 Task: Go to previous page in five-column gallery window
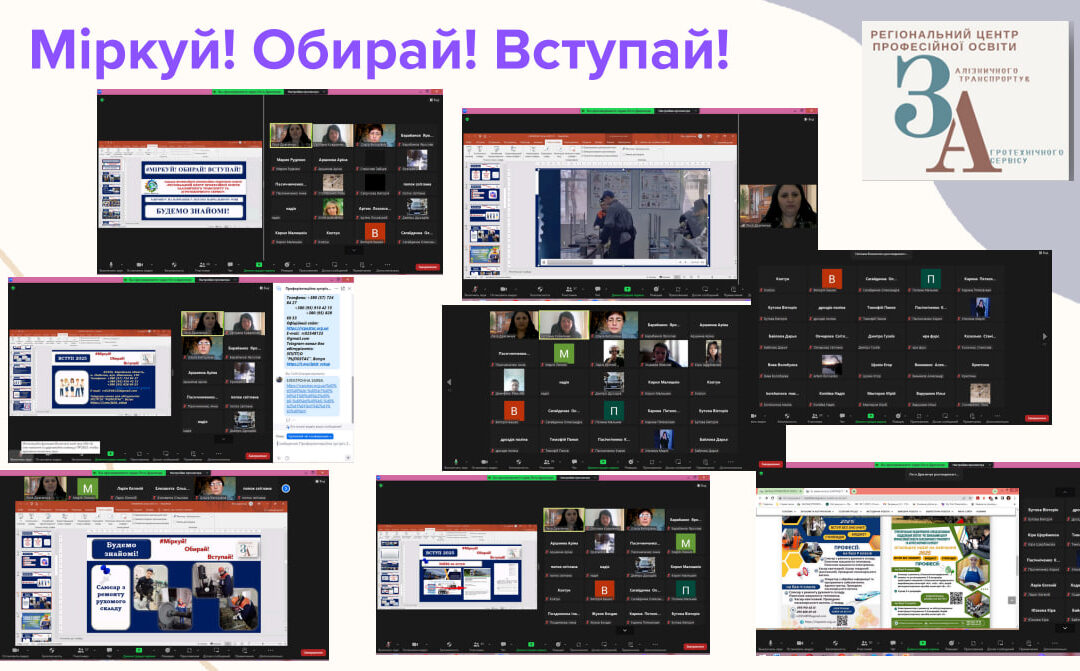click(x=450, y=382)
